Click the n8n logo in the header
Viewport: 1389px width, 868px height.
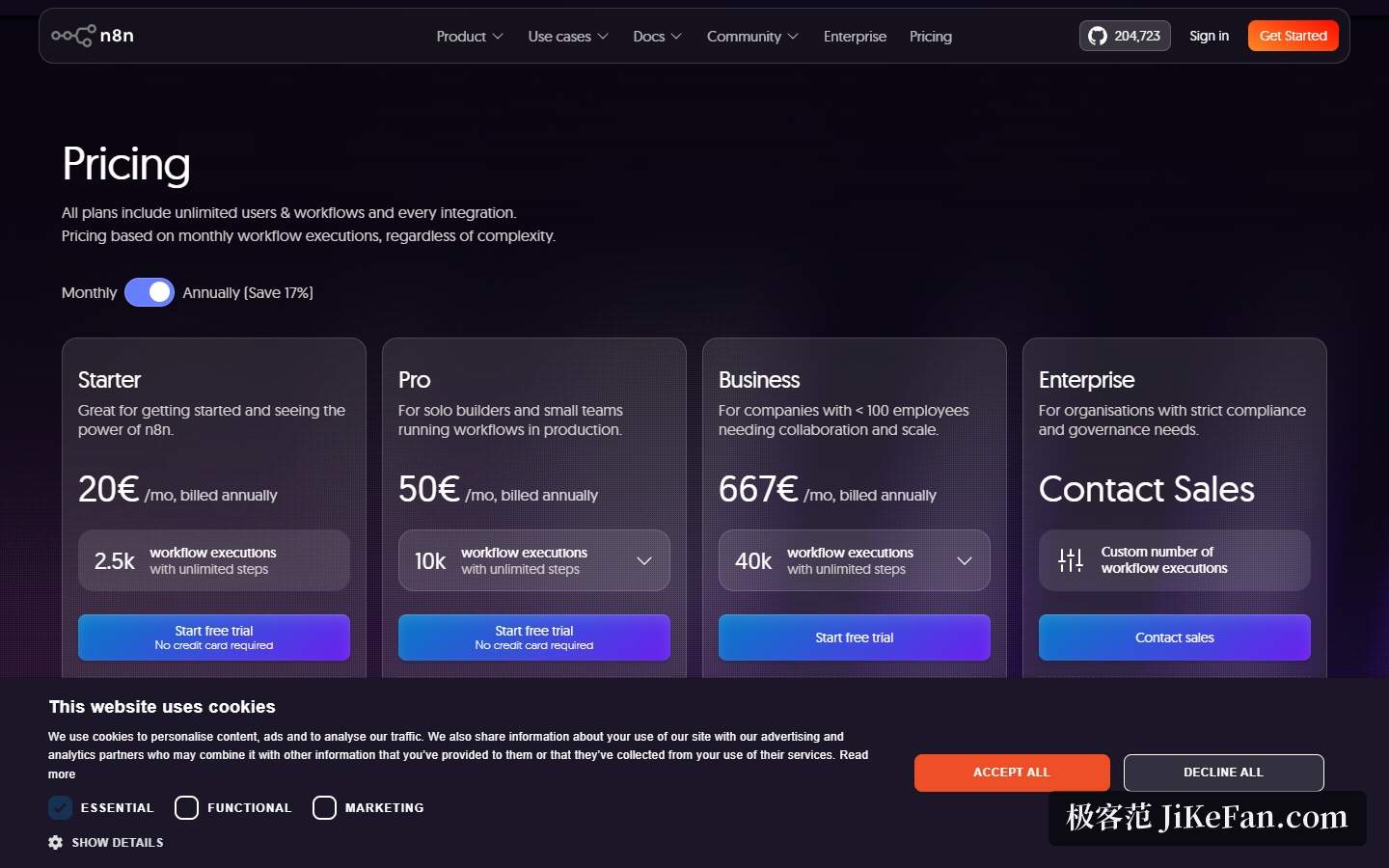(x=93, y=36)
